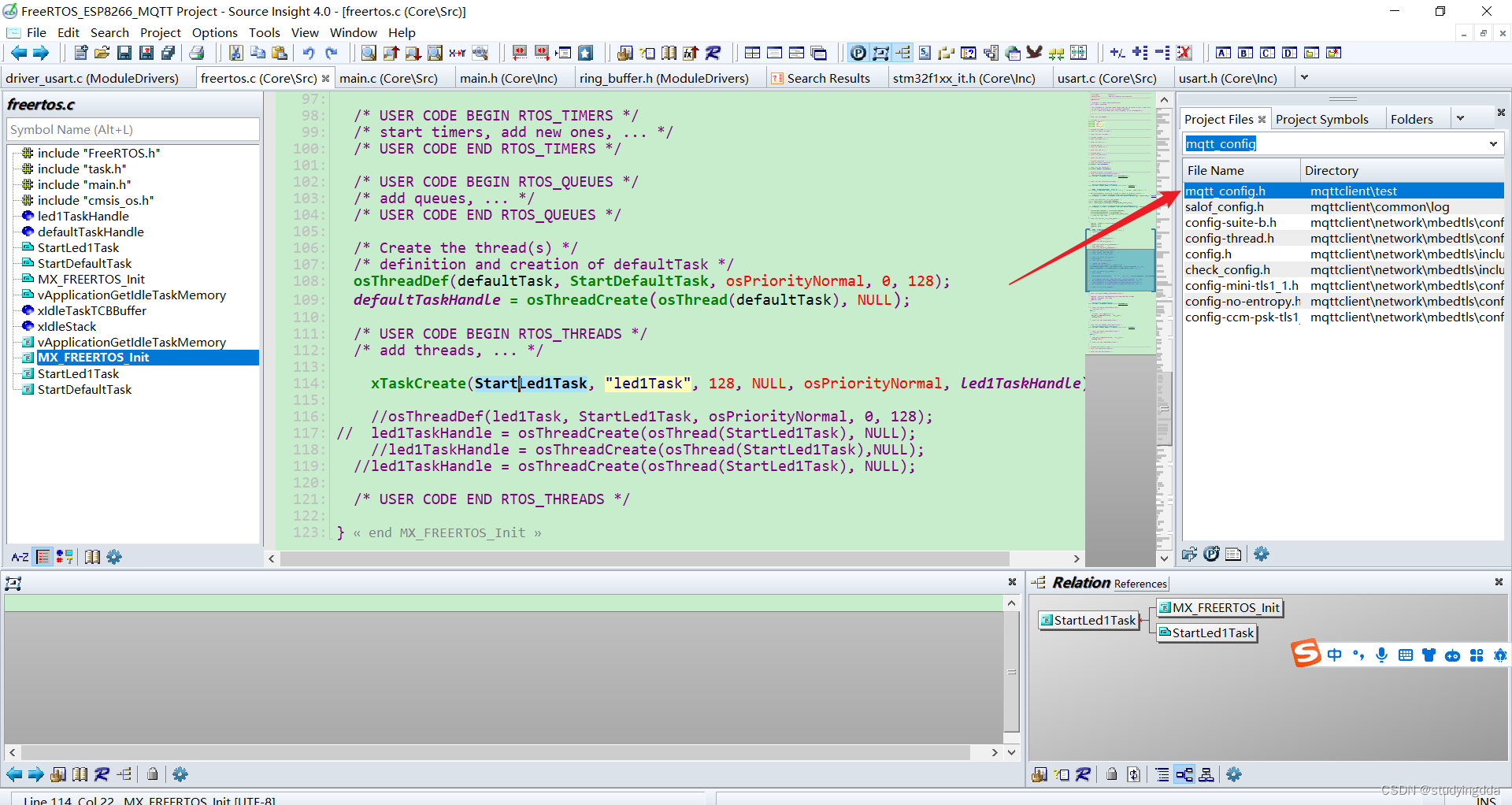Toggle Context Window toolbar button
This screenshot has width=1512, height=805.
click(x=880, y=53)
